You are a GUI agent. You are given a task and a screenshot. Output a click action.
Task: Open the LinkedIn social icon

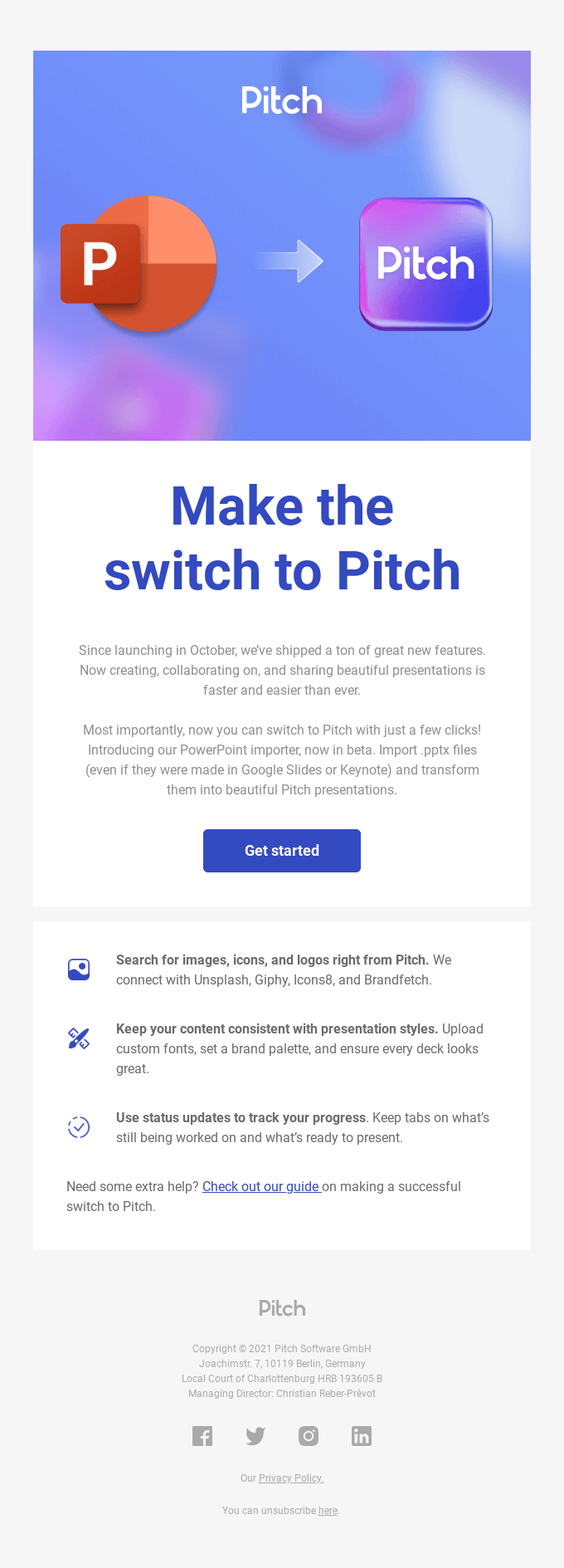click(362, 1436)
